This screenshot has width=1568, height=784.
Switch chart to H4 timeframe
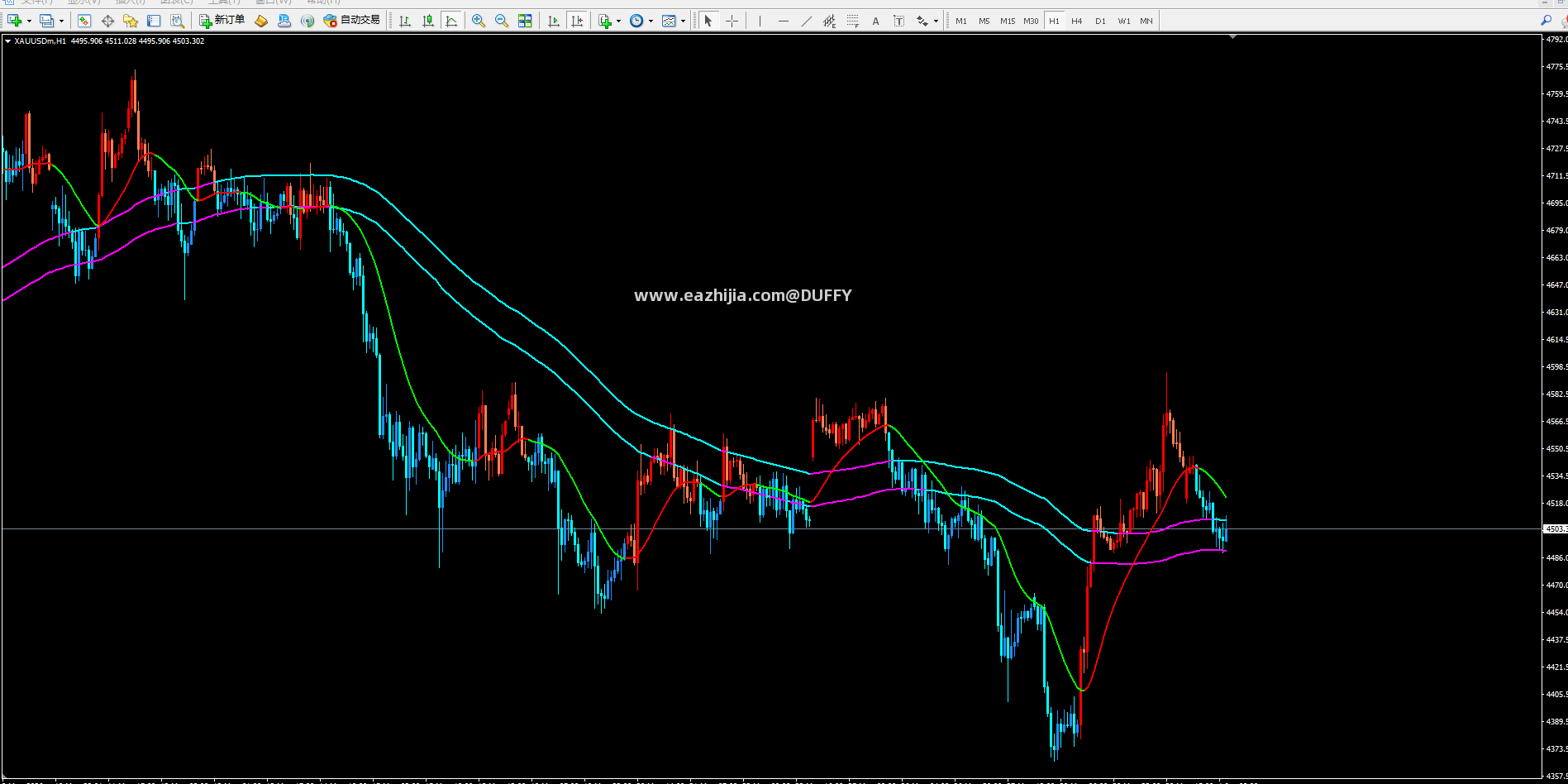[x=1077, y=21]
